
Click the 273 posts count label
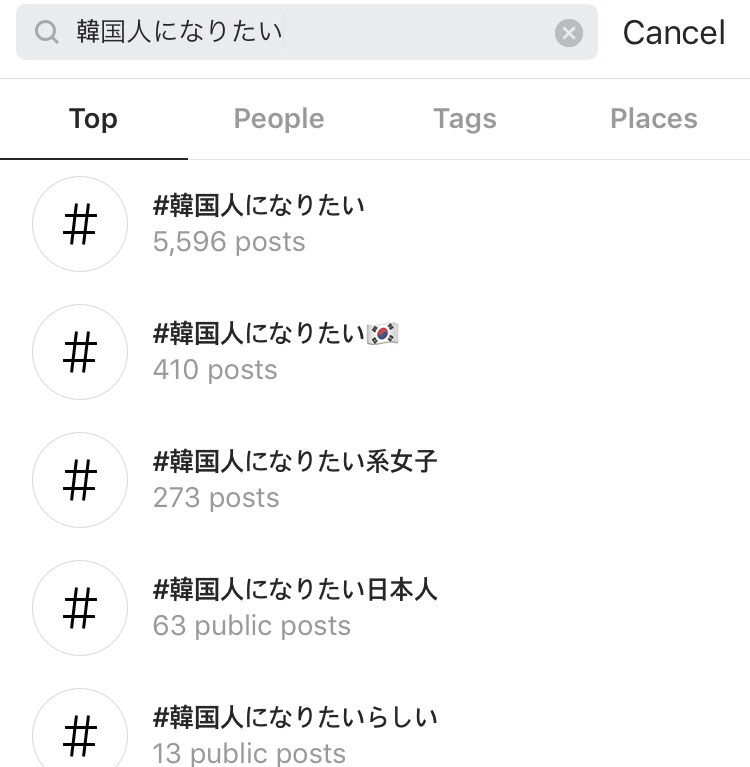tap(216, 498)
